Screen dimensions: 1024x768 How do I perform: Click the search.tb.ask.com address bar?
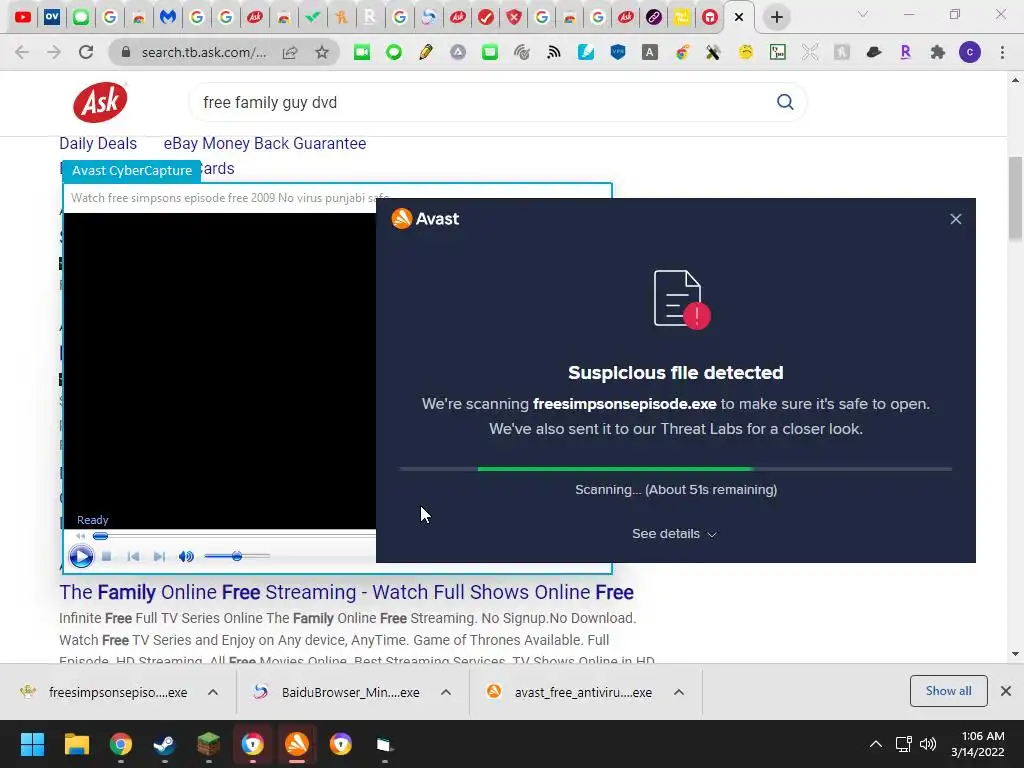204,52
